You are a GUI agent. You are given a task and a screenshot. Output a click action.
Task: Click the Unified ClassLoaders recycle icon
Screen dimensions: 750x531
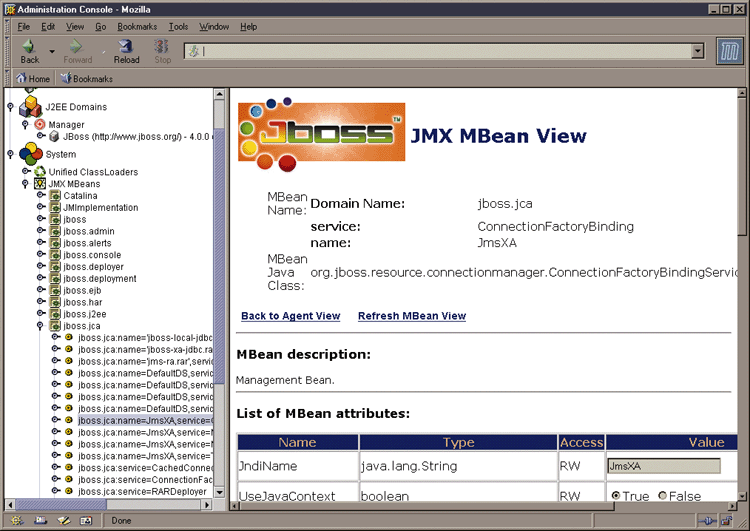(x=40, y=171)
